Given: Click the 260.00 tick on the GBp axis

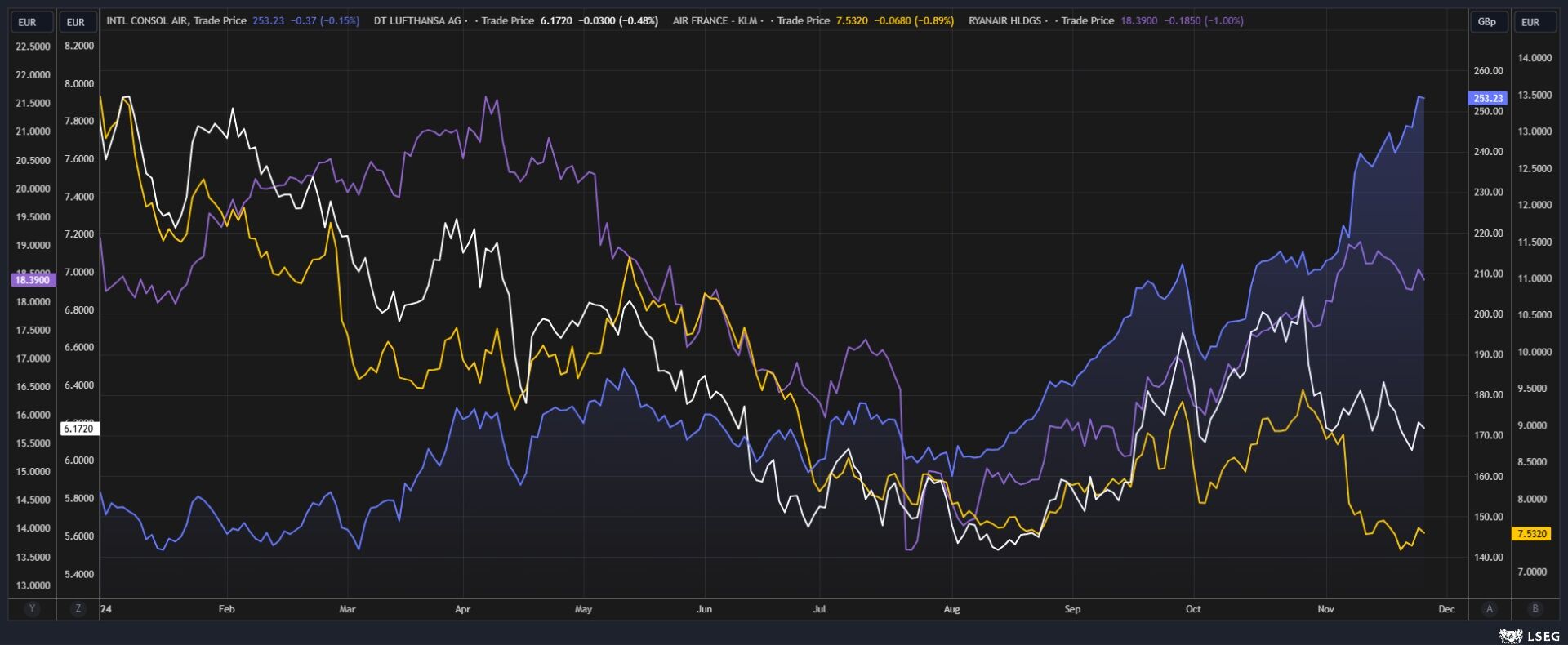Looking at the screenshot, I should coord(1488,71).
